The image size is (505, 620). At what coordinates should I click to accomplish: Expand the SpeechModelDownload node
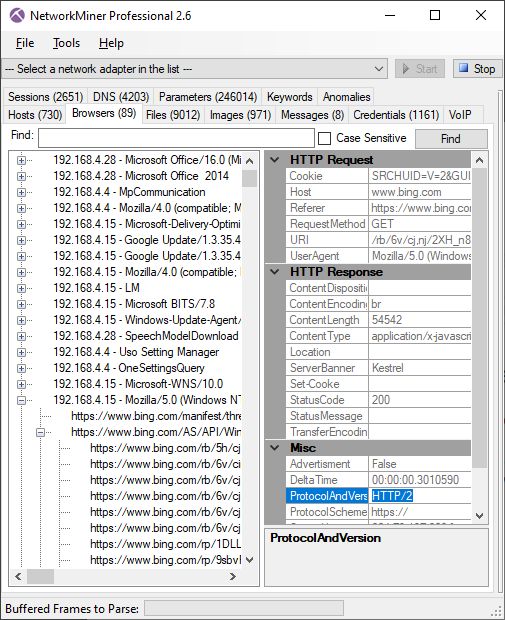point(21,336)
